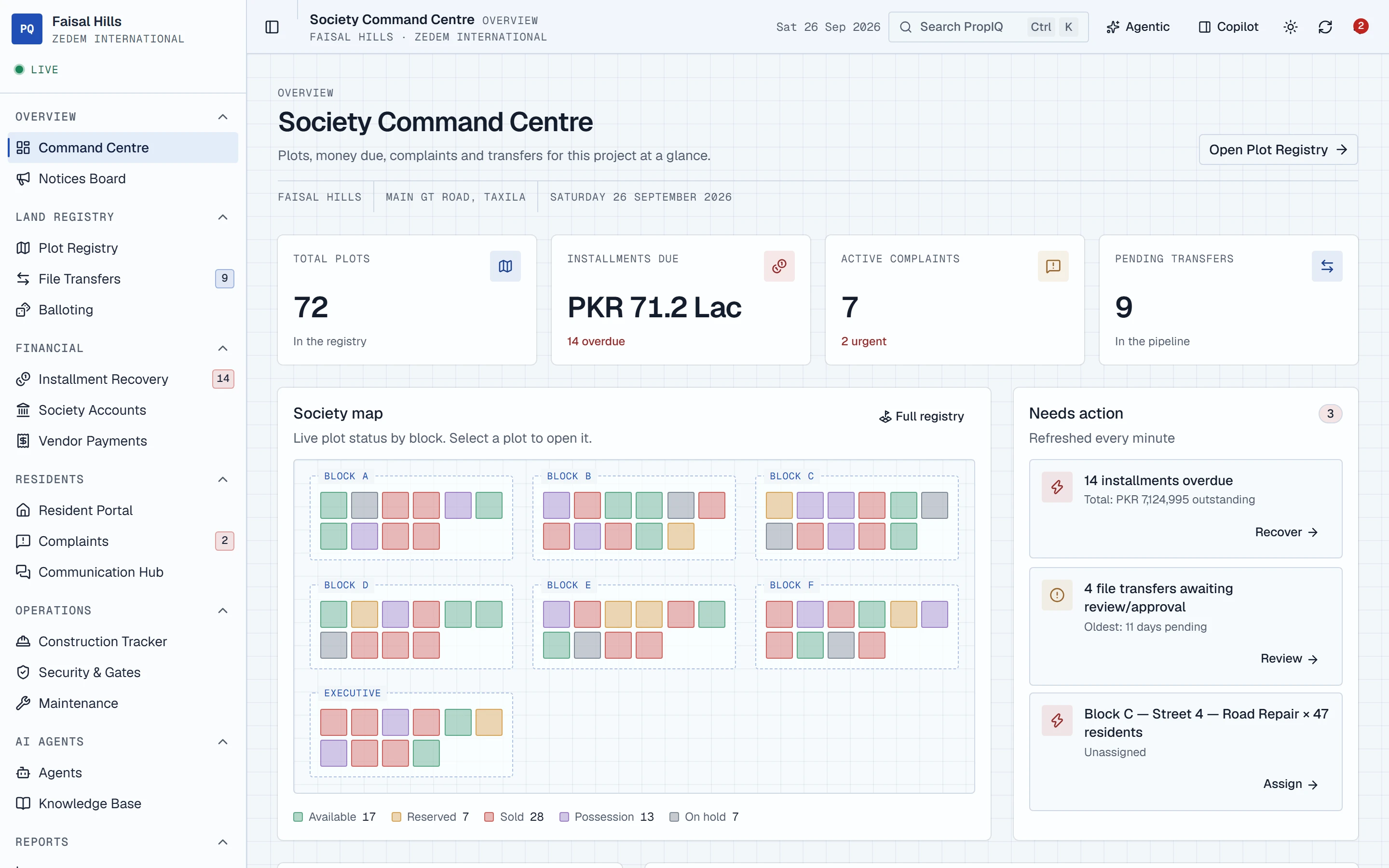Click the Construction Tracker hard-hat icon

23,642
